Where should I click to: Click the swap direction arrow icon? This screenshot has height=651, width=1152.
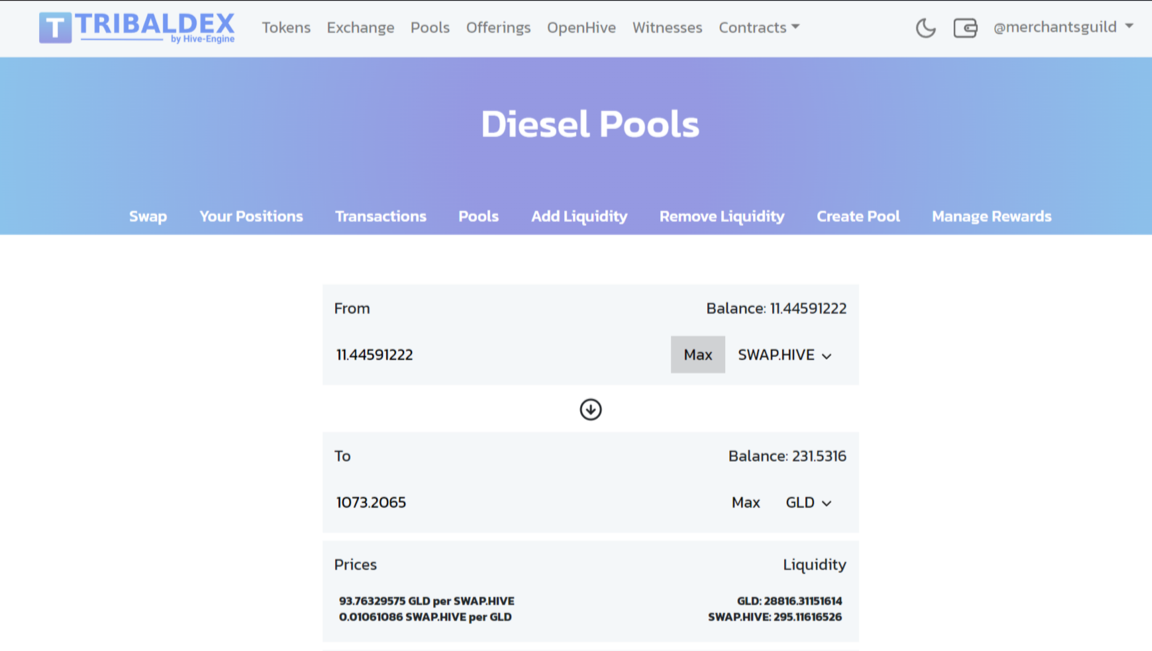(590, 409)
